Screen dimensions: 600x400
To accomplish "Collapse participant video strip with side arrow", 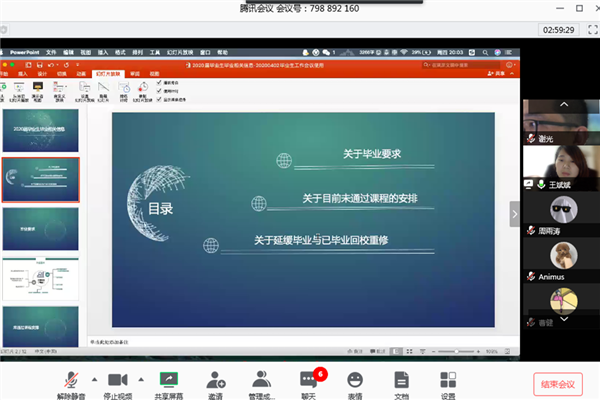I will pos(515,214).
